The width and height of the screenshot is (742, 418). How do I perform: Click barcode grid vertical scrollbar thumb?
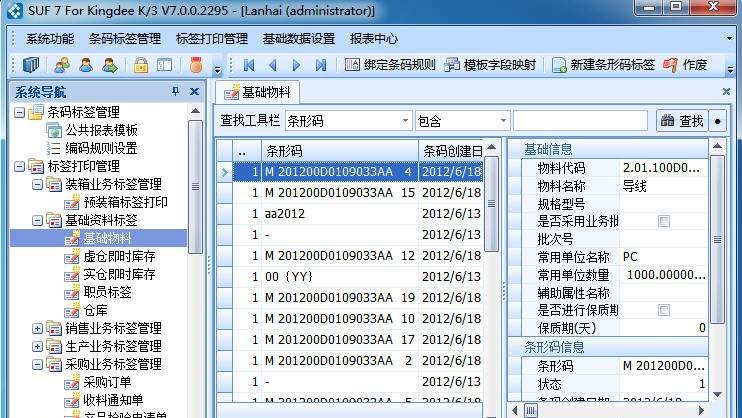coord(492,204)
